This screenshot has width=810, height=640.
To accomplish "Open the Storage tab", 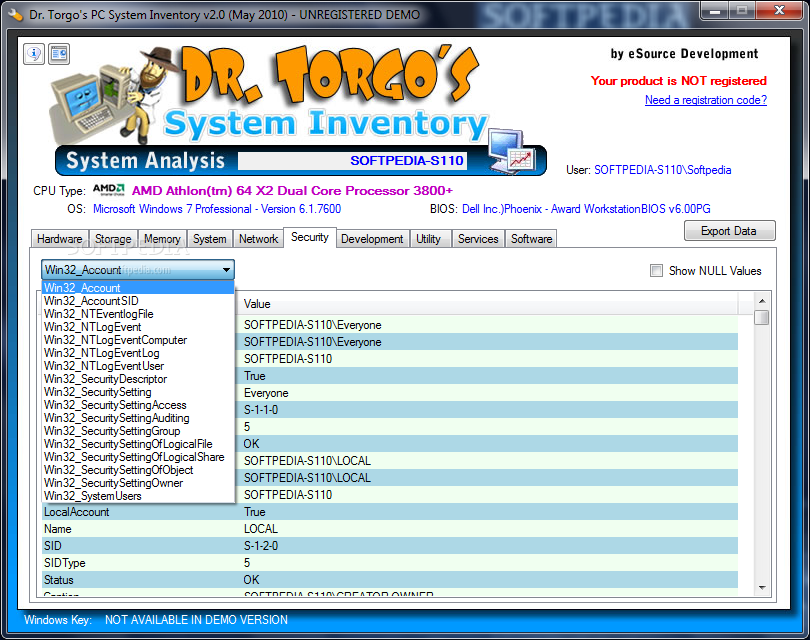I will [x=113, y=239].
